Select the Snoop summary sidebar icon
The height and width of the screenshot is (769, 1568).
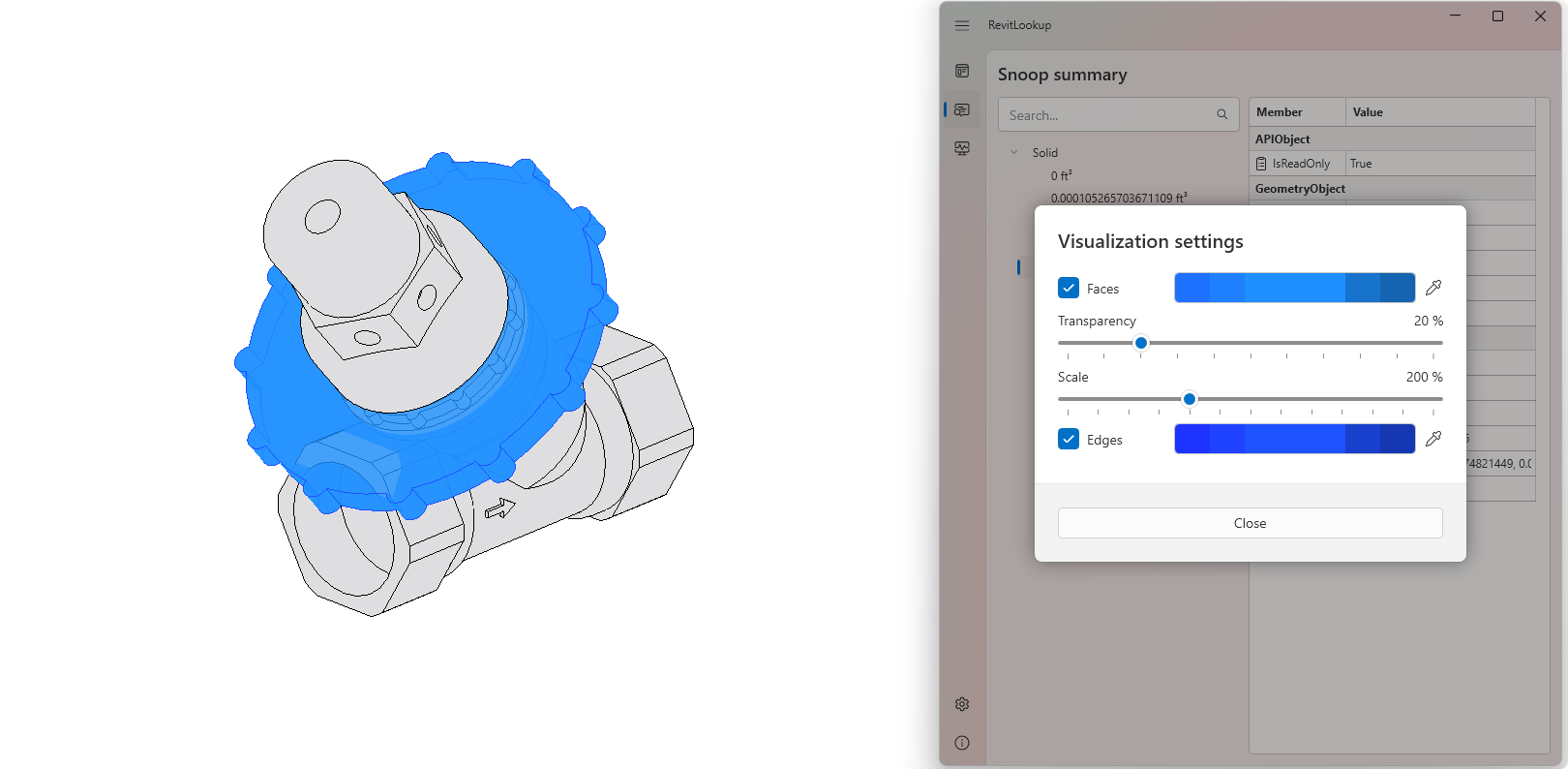[961, 109]
